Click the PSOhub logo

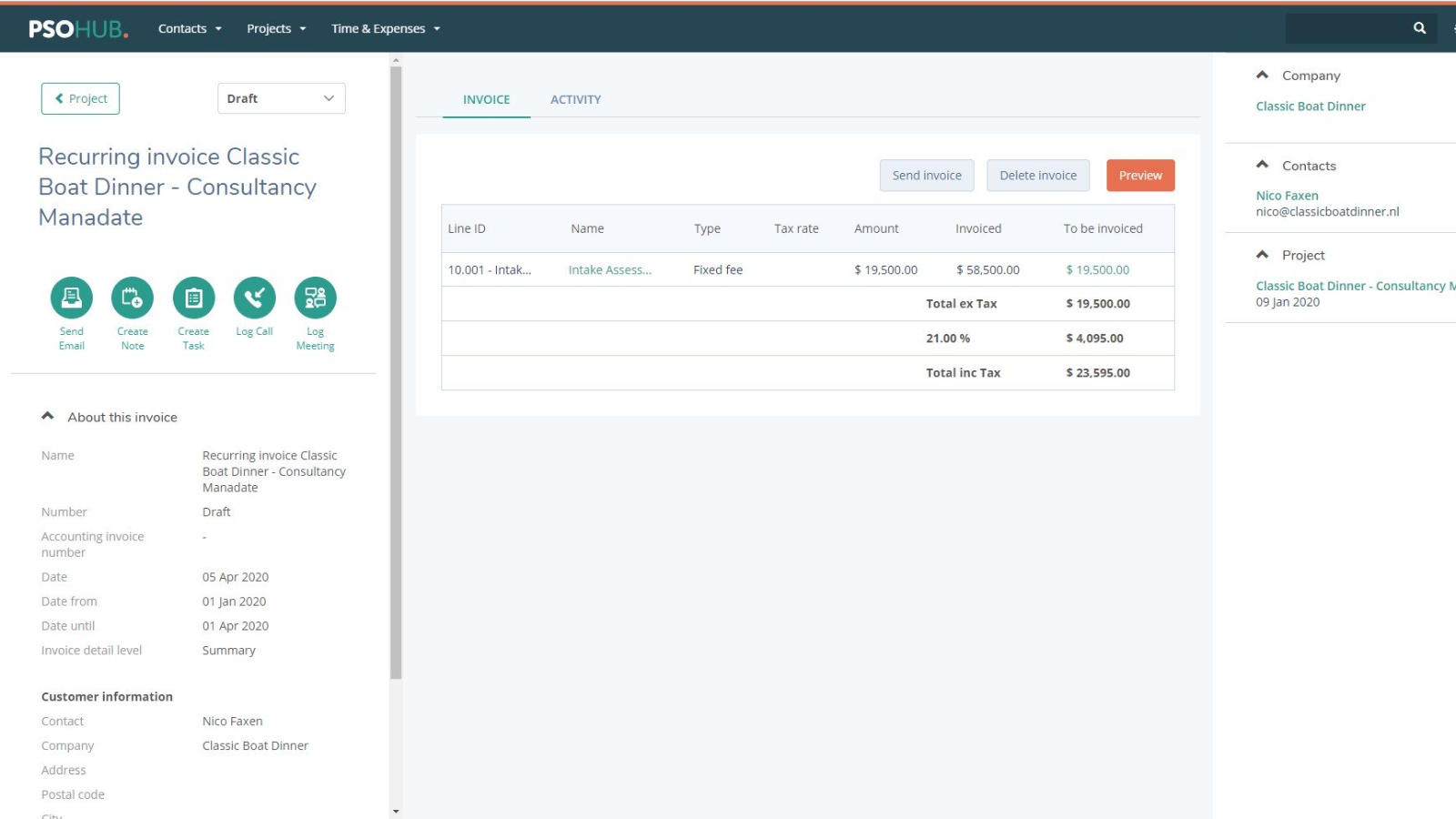78,29
